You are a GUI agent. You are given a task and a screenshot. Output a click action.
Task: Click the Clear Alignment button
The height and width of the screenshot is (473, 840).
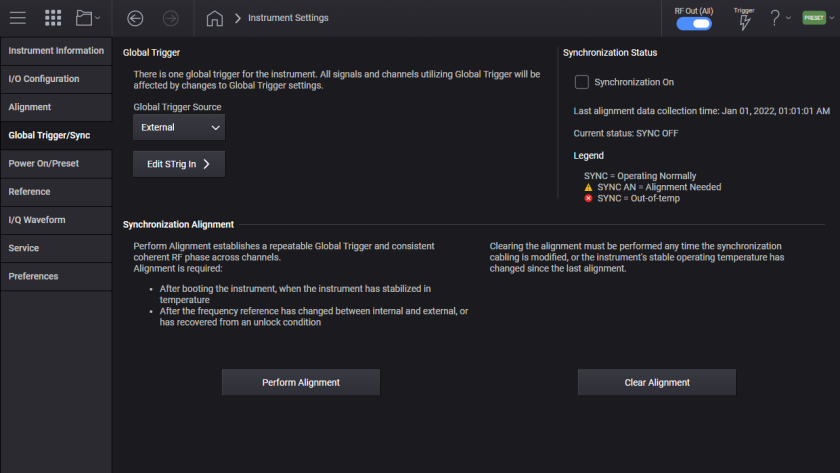click(x=657, y=383)
